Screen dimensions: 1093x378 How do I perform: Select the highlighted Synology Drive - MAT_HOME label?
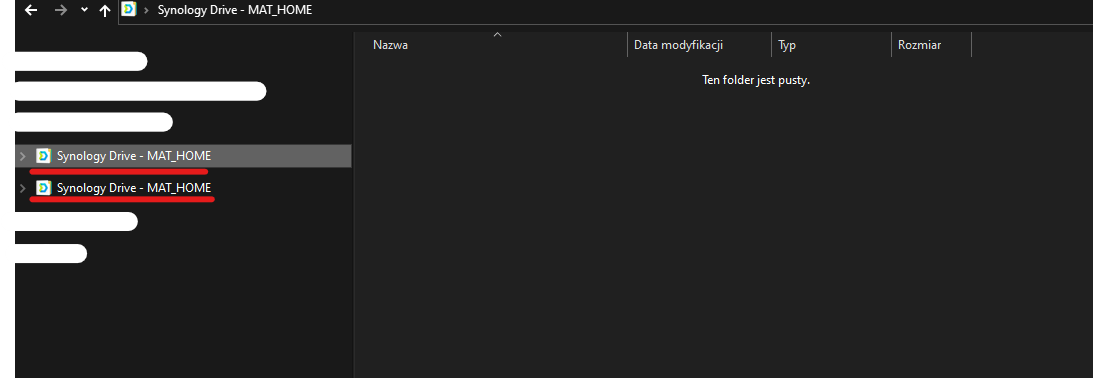[134, 156]
